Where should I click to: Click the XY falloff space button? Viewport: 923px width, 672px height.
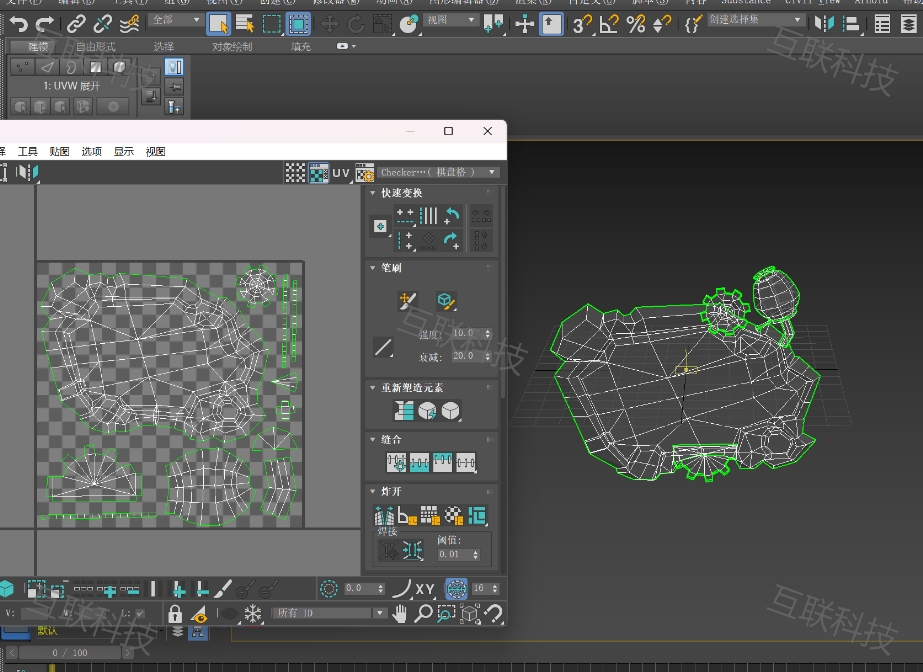click(x=425, y=589)
